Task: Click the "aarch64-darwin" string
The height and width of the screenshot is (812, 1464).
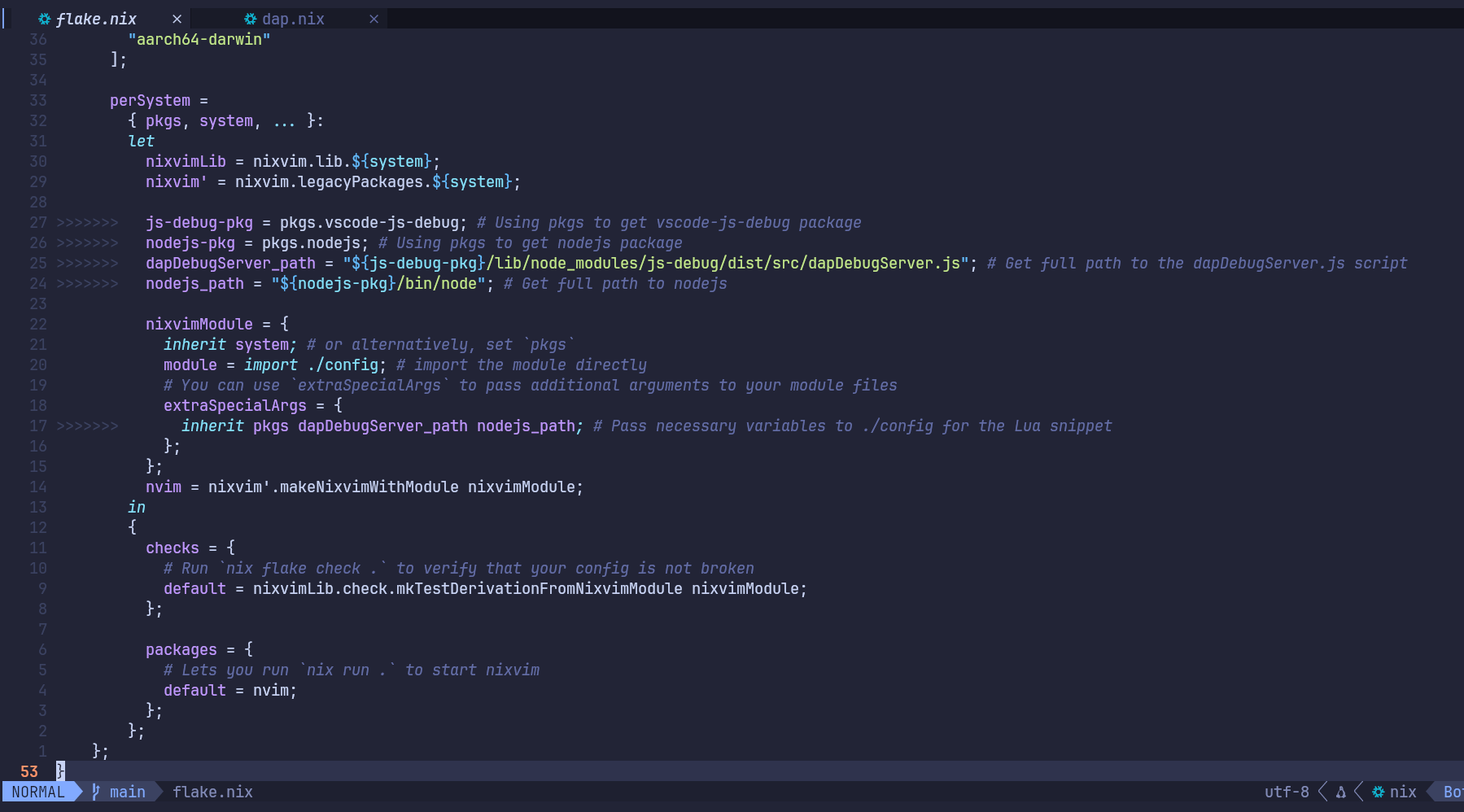Action: (x=199, y=39)
